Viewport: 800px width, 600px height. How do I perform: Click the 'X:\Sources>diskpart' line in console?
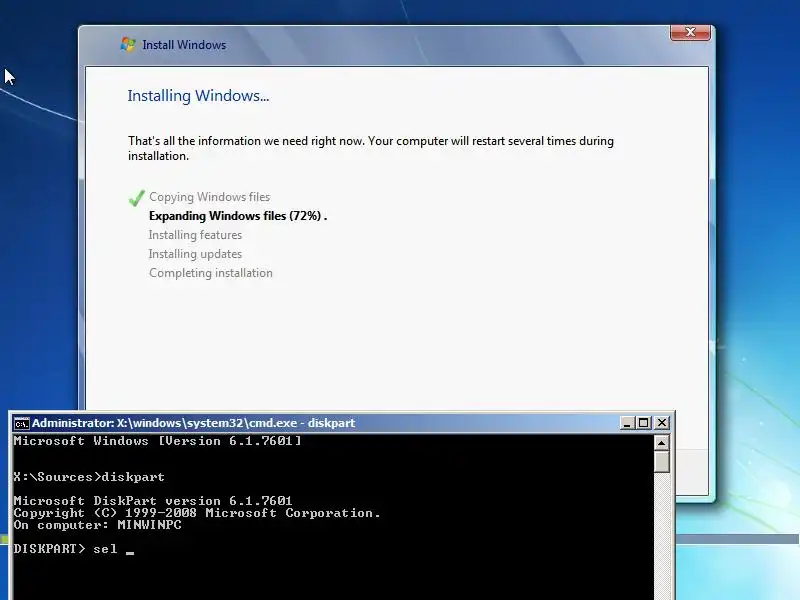click(89, 477)
